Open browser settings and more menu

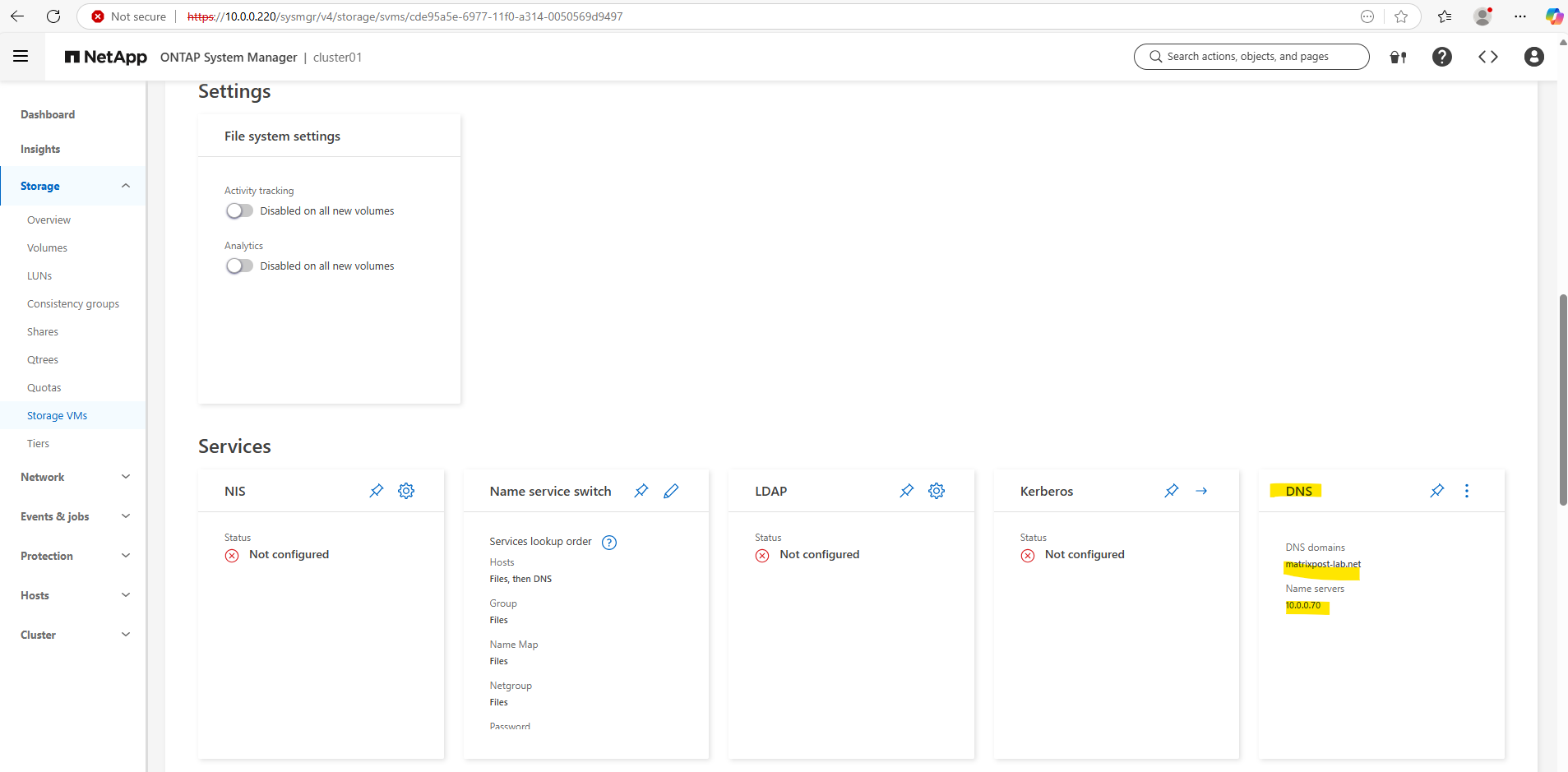tap(1520, 16)
